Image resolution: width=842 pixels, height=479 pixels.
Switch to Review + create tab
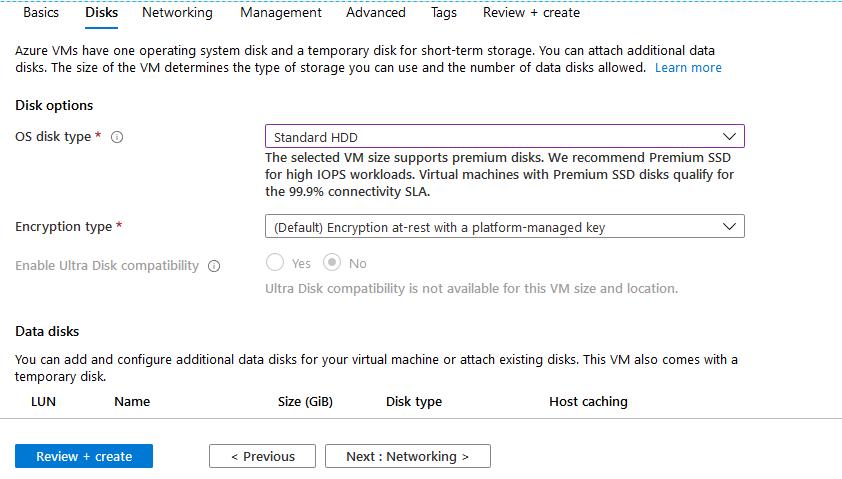(x=531, y=12)
